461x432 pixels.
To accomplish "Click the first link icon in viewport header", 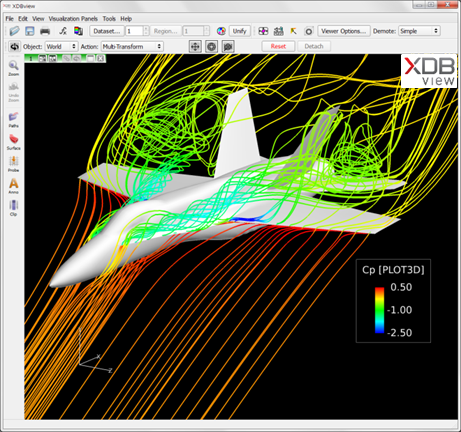I will pos(67,59).
